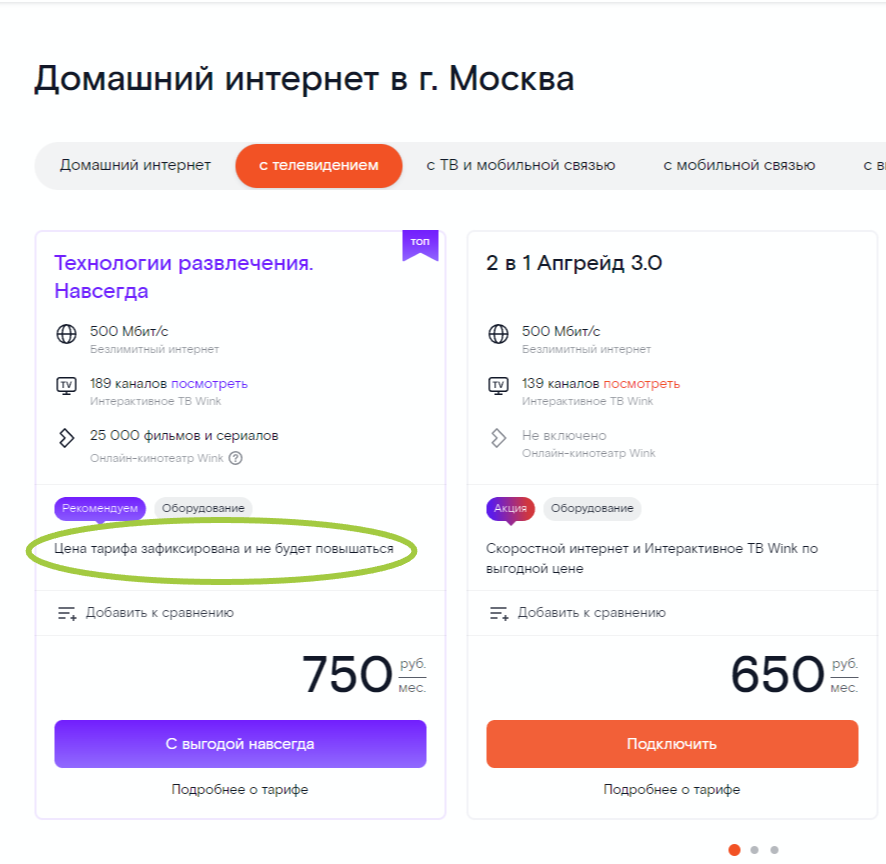The width and height of the screenshot is (886, 864).
Task: Click the compare icon on the left tariff card
Action: (66, 612)
